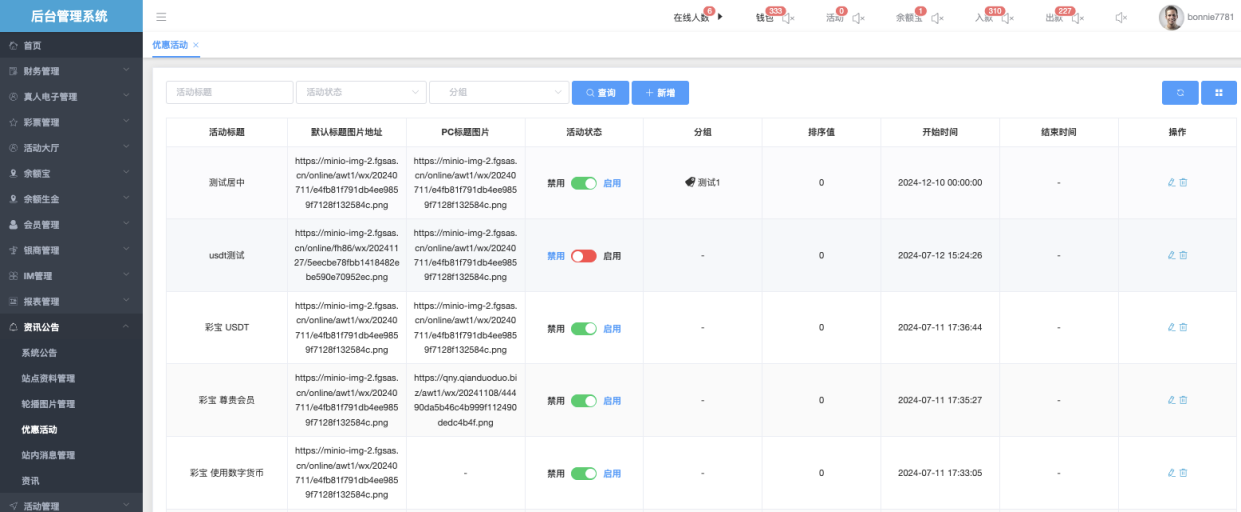The width and height of the screenshot is (1241, 512).
Task: Toggle the status switch for 测试居中
Action: coord(584,183)
